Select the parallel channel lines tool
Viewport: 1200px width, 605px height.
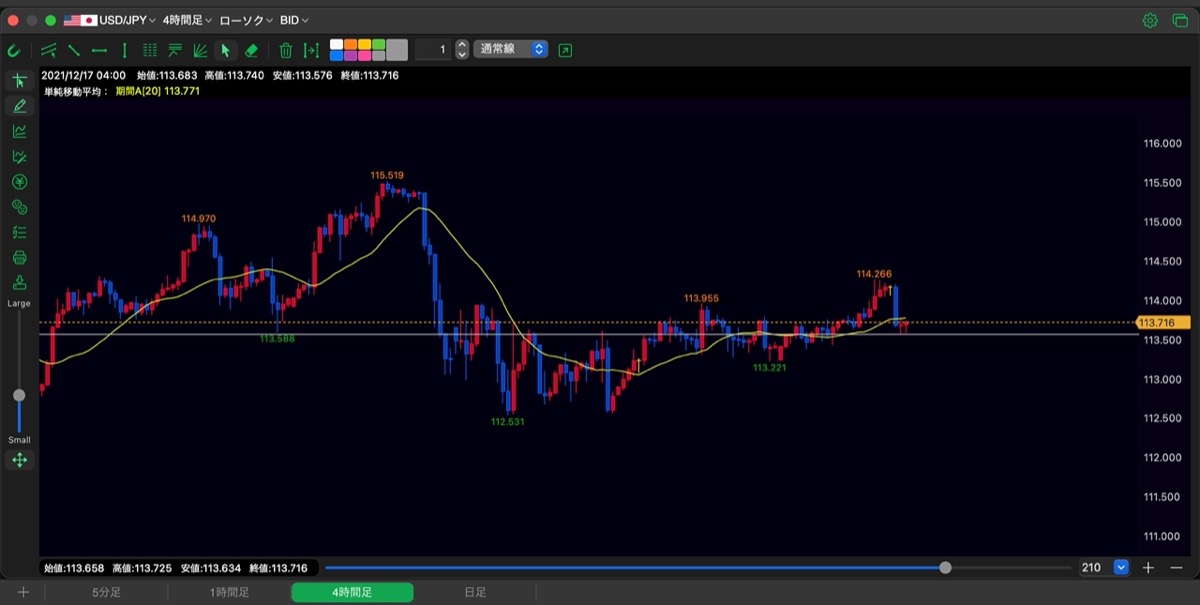coord(49,50)
